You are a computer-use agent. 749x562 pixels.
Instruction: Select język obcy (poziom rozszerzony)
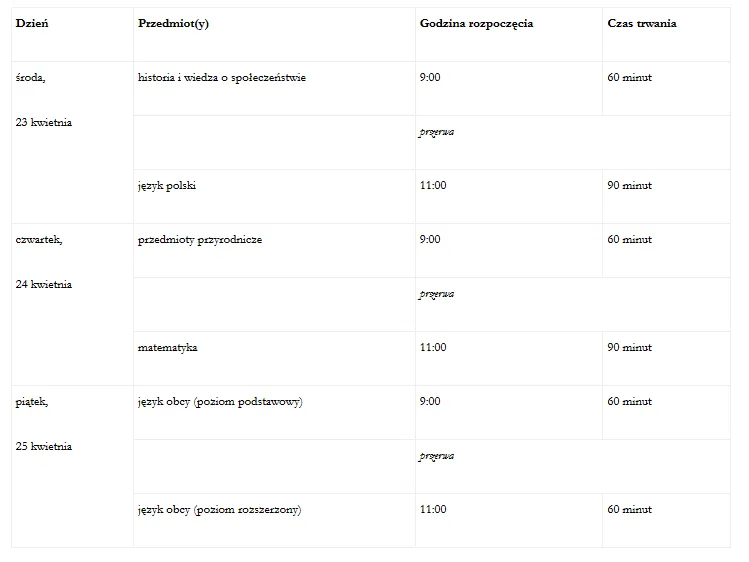(219, 509)
